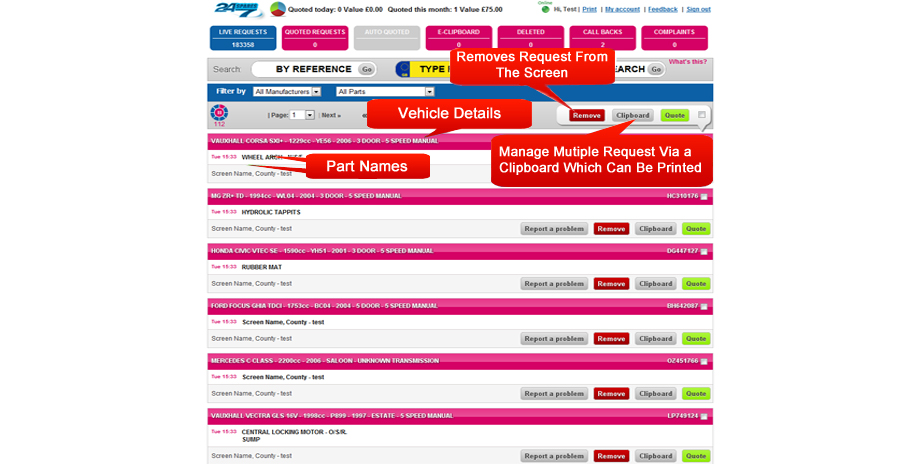
Task: Open the Complaints tab
Action: coord(674,38)
